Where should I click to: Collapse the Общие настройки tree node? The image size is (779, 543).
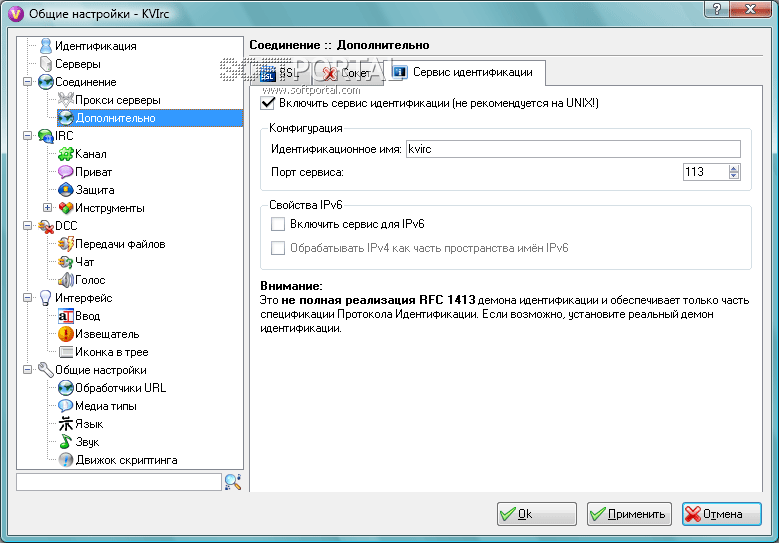28,370
